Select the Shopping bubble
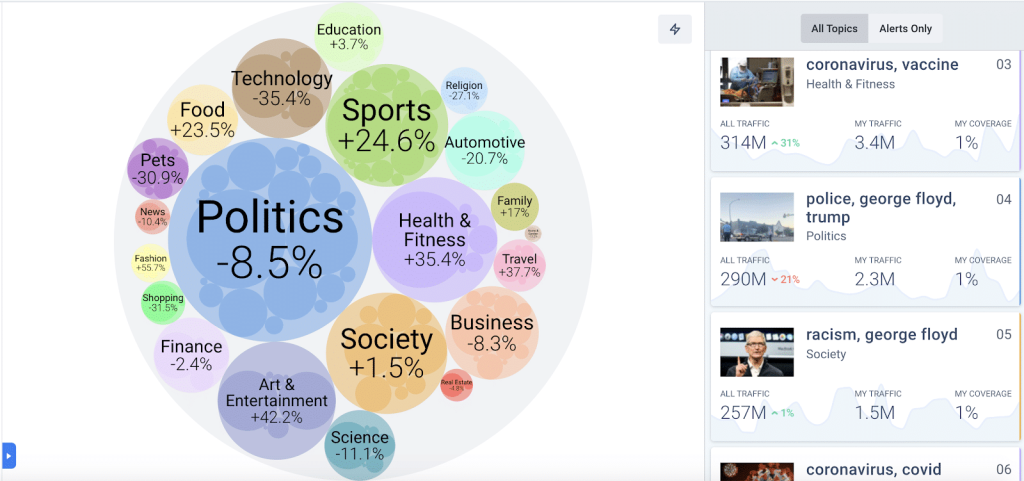 (x=163, y=303)
